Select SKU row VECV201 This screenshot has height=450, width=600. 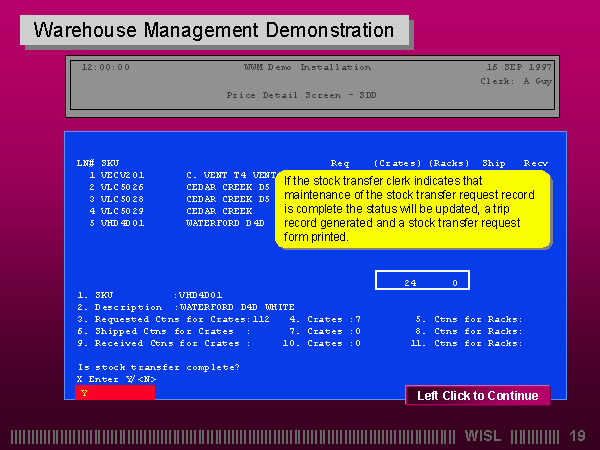(122, 174)
